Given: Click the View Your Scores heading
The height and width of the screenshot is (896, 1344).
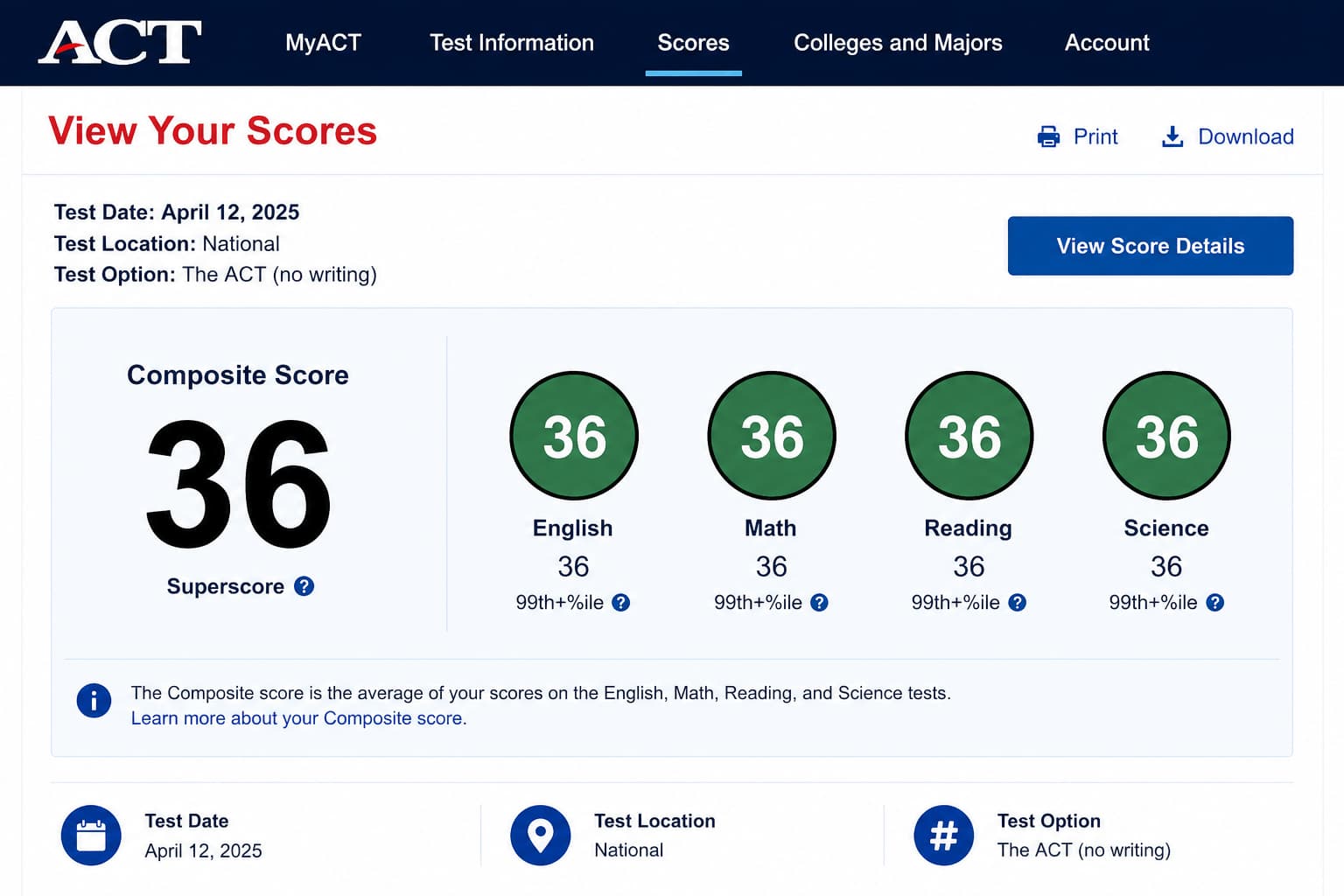Looking at the screenshot, I should coord(213,131).
